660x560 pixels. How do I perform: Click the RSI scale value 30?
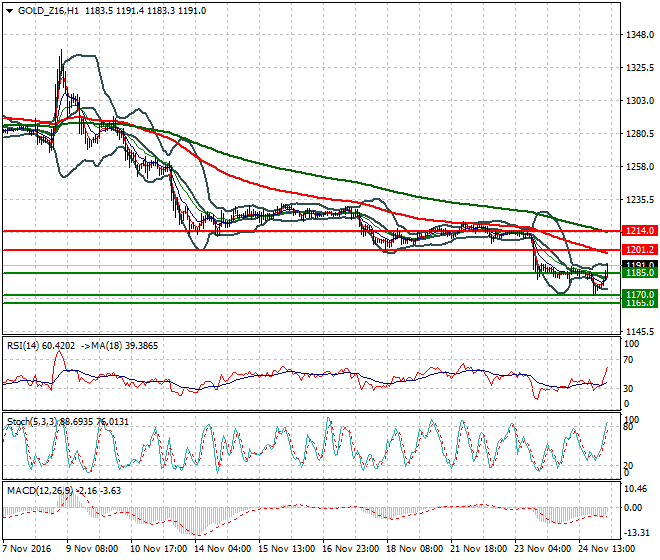pos(628,388)
